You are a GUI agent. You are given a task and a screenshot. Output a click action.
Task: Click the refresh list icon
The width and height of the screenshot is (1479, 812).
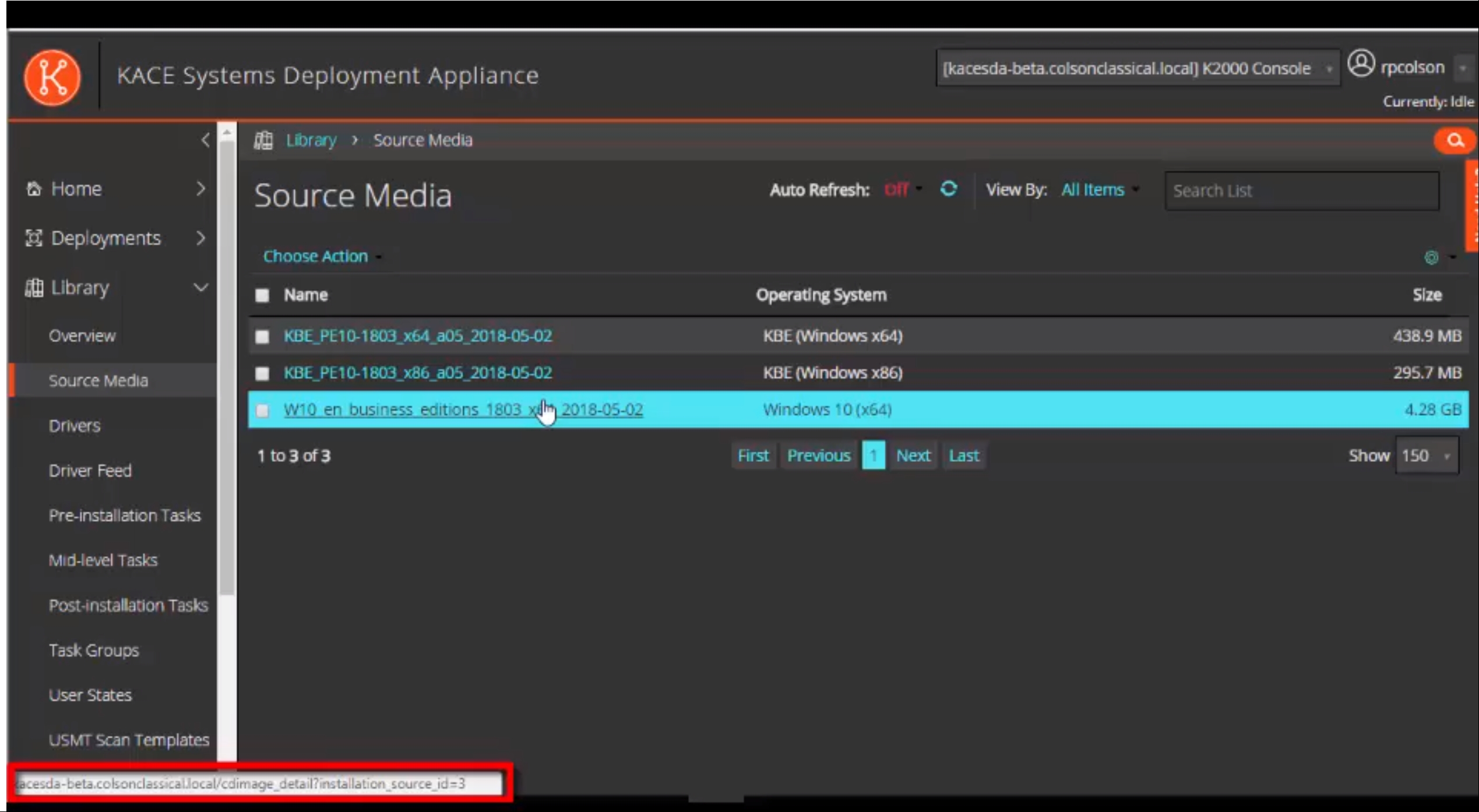[x=949, y=189]
